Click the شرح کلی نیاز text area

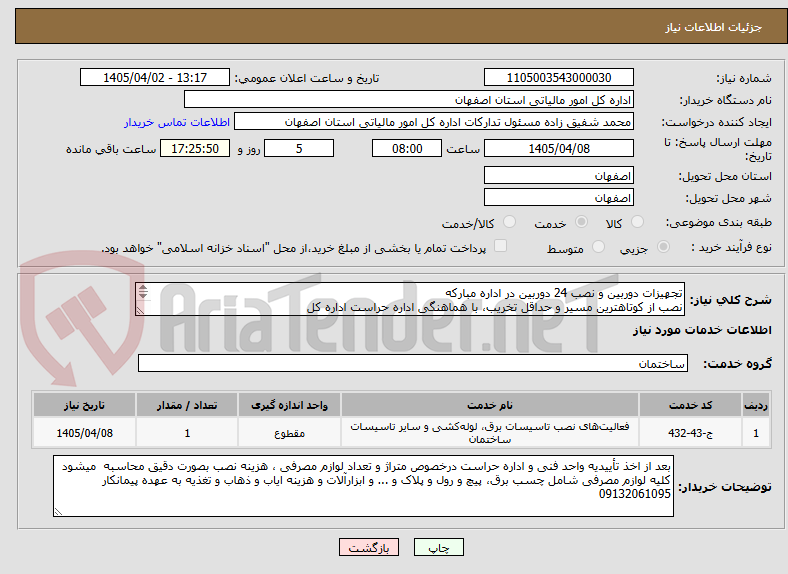point(410,299)
